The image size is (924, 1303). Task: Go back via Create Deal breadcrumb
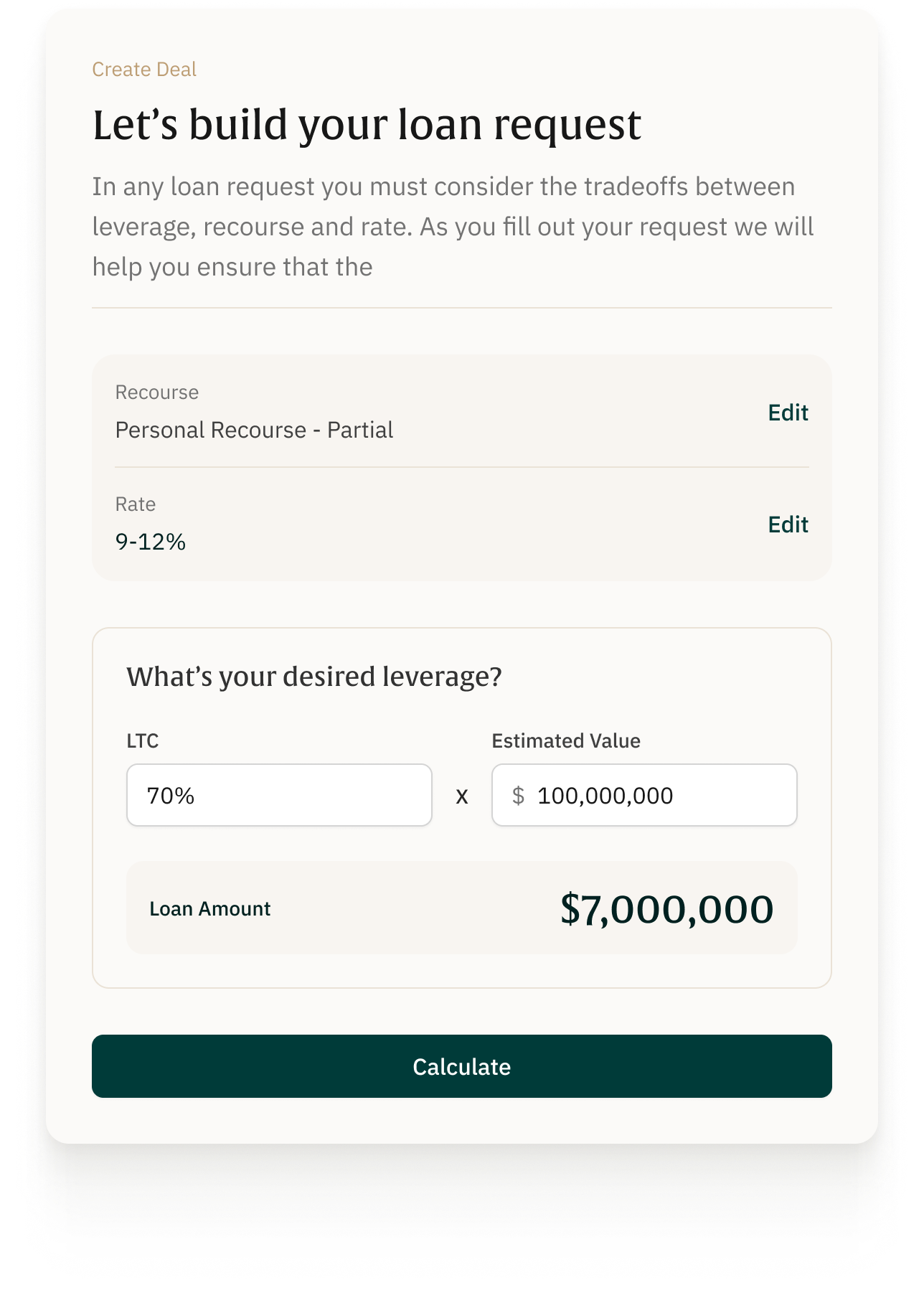pyautogui.click(x=144, y=70)
